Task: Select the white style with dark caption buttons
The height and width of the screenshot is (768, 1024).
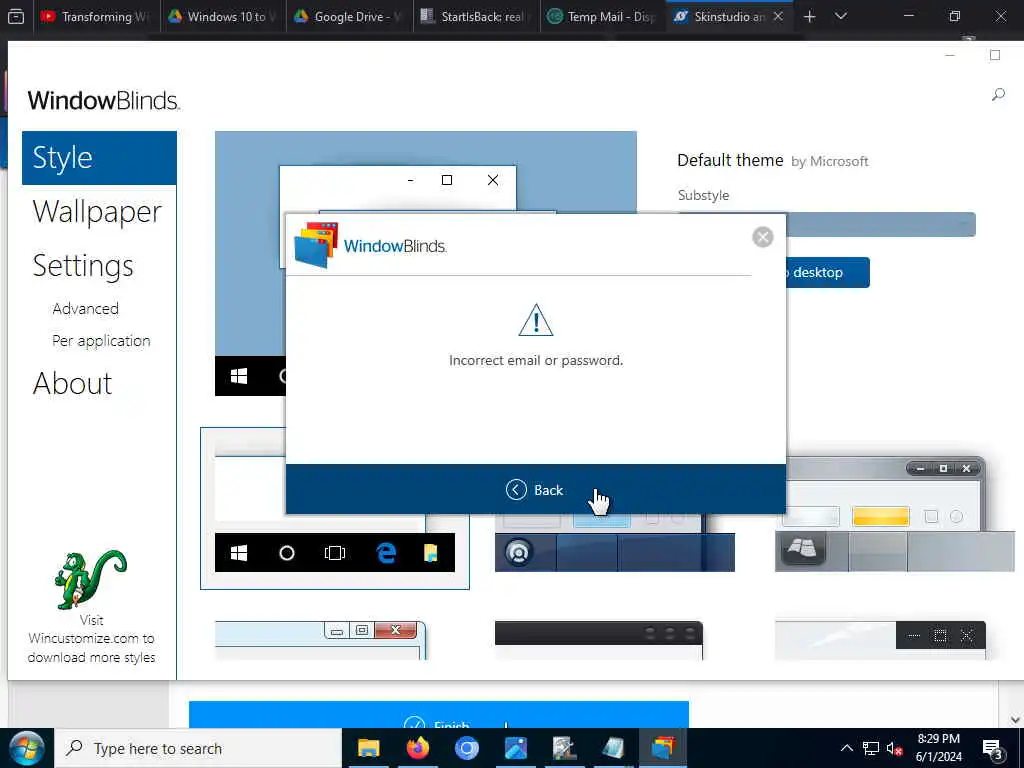Action: click(880, 640)
